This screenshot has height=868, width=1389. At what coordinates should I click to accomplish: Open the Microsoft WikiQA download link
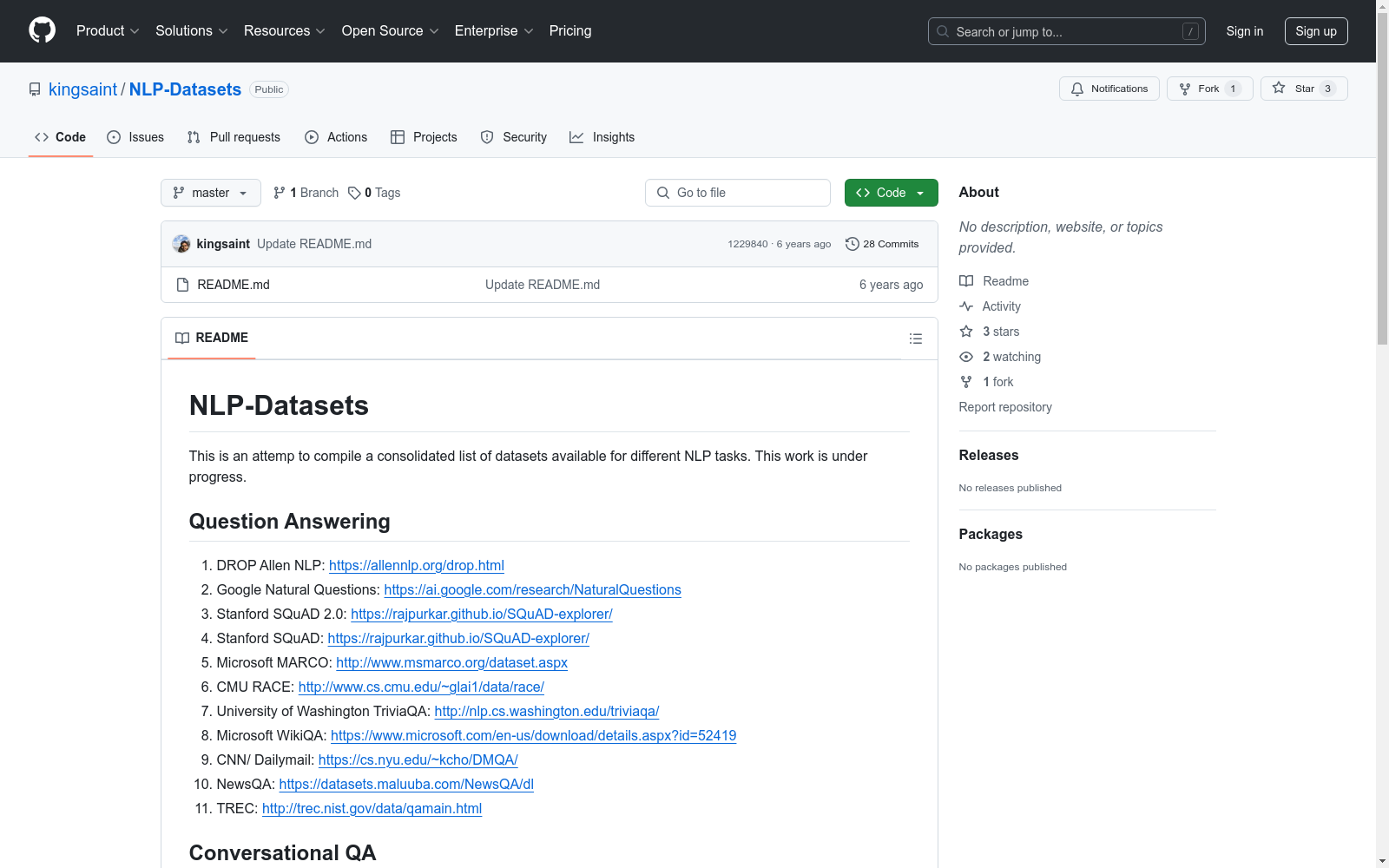(x=533, y=735)
